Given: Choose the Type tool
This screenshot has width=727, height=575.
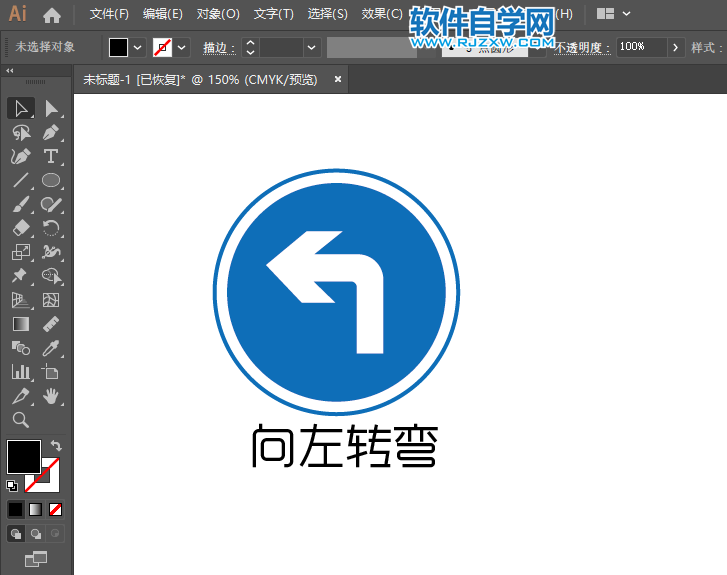Looking at the screenshot, I should (51, 156).
